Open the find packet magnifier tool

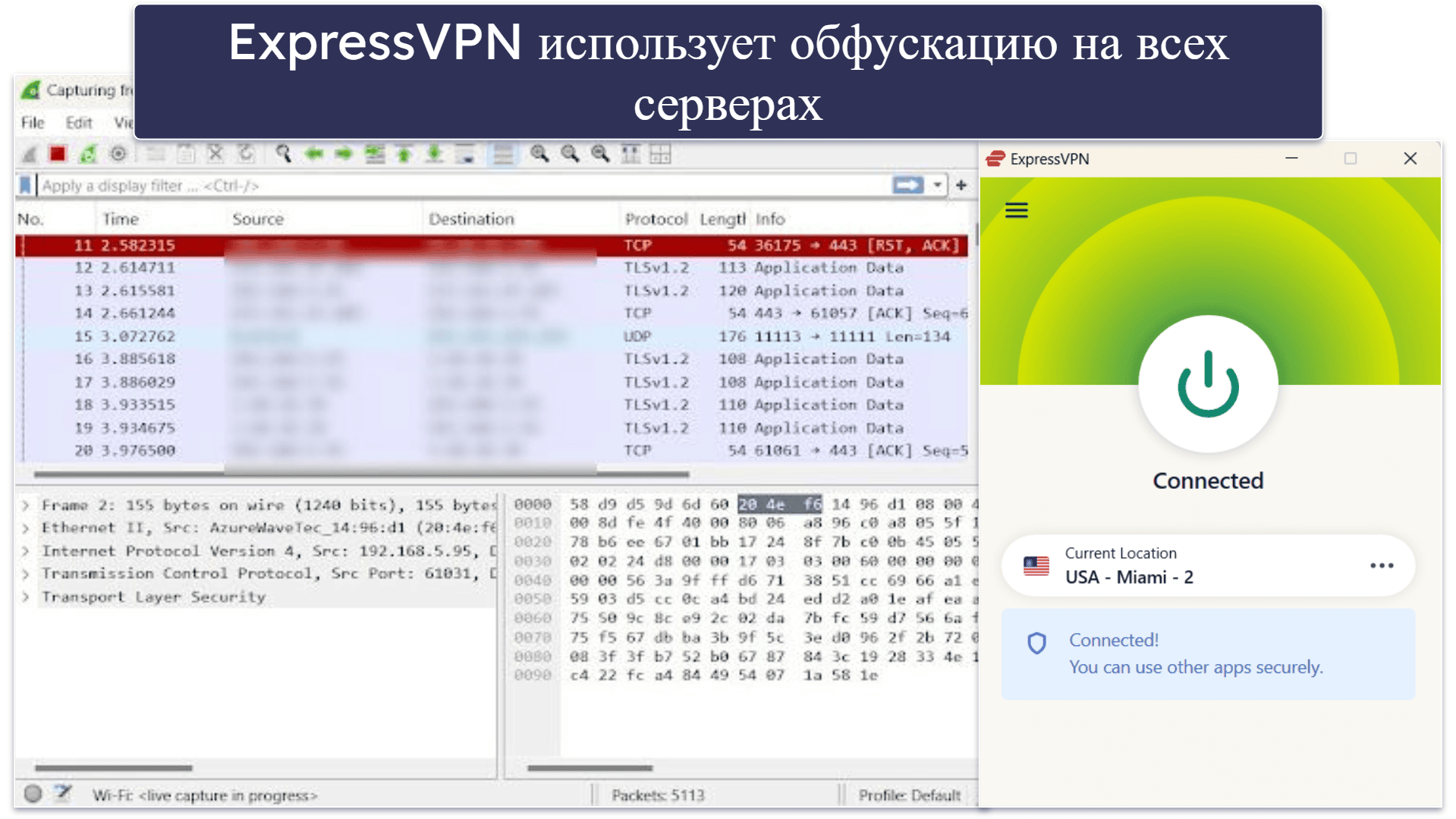tap(283, 154)
